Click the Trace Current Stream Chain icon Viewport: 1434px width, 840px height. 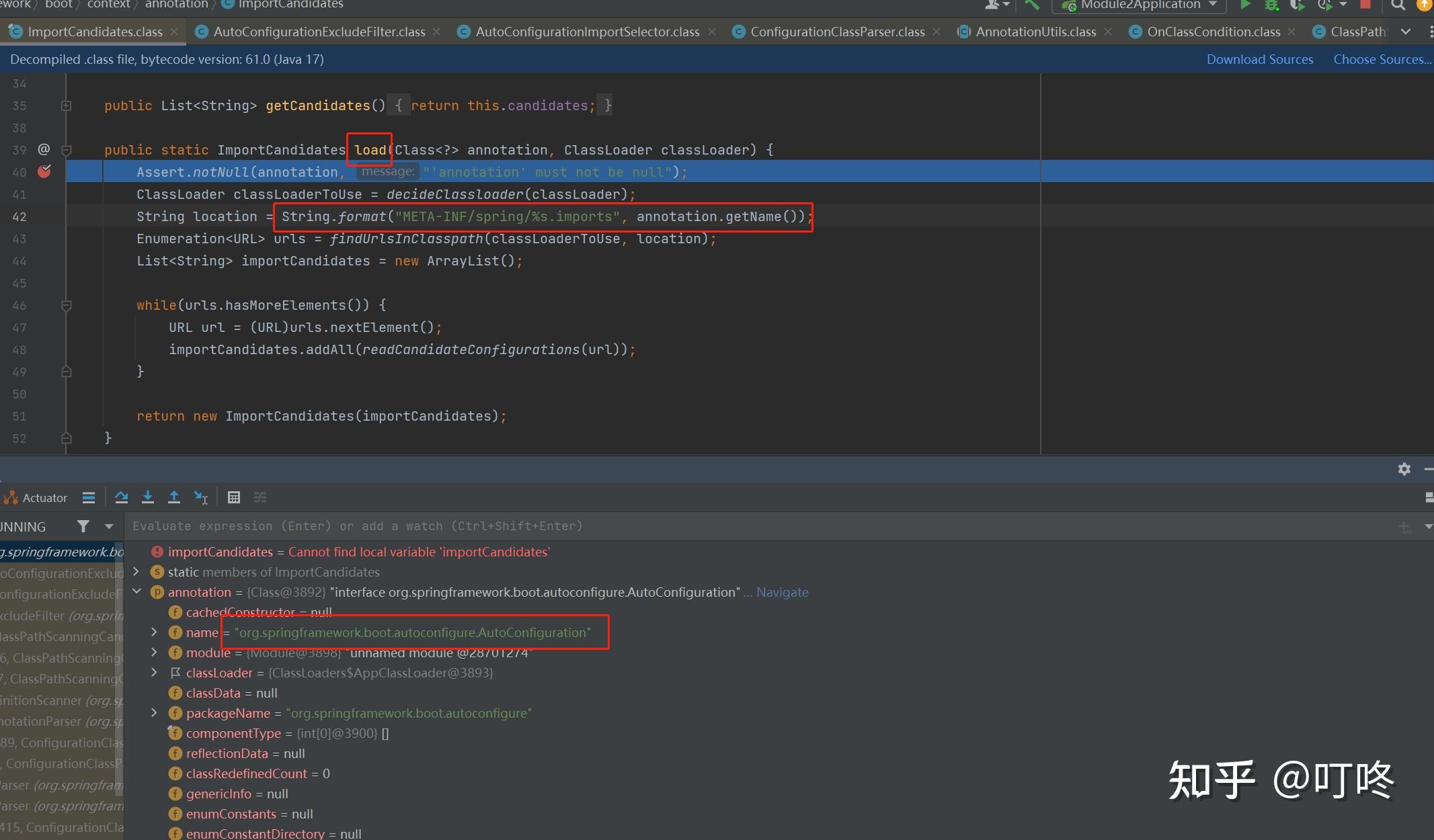click(x=260, y=497)
